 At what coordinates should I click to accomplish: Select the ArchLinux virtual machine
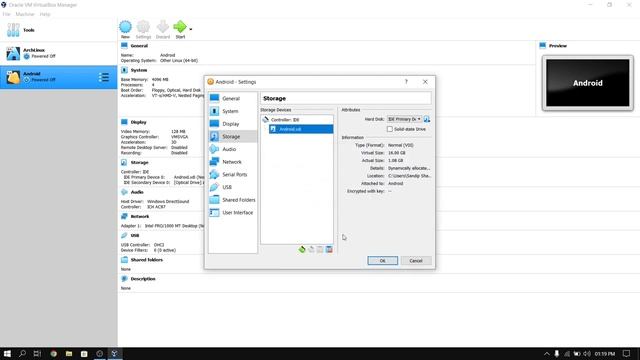(59, 53)
